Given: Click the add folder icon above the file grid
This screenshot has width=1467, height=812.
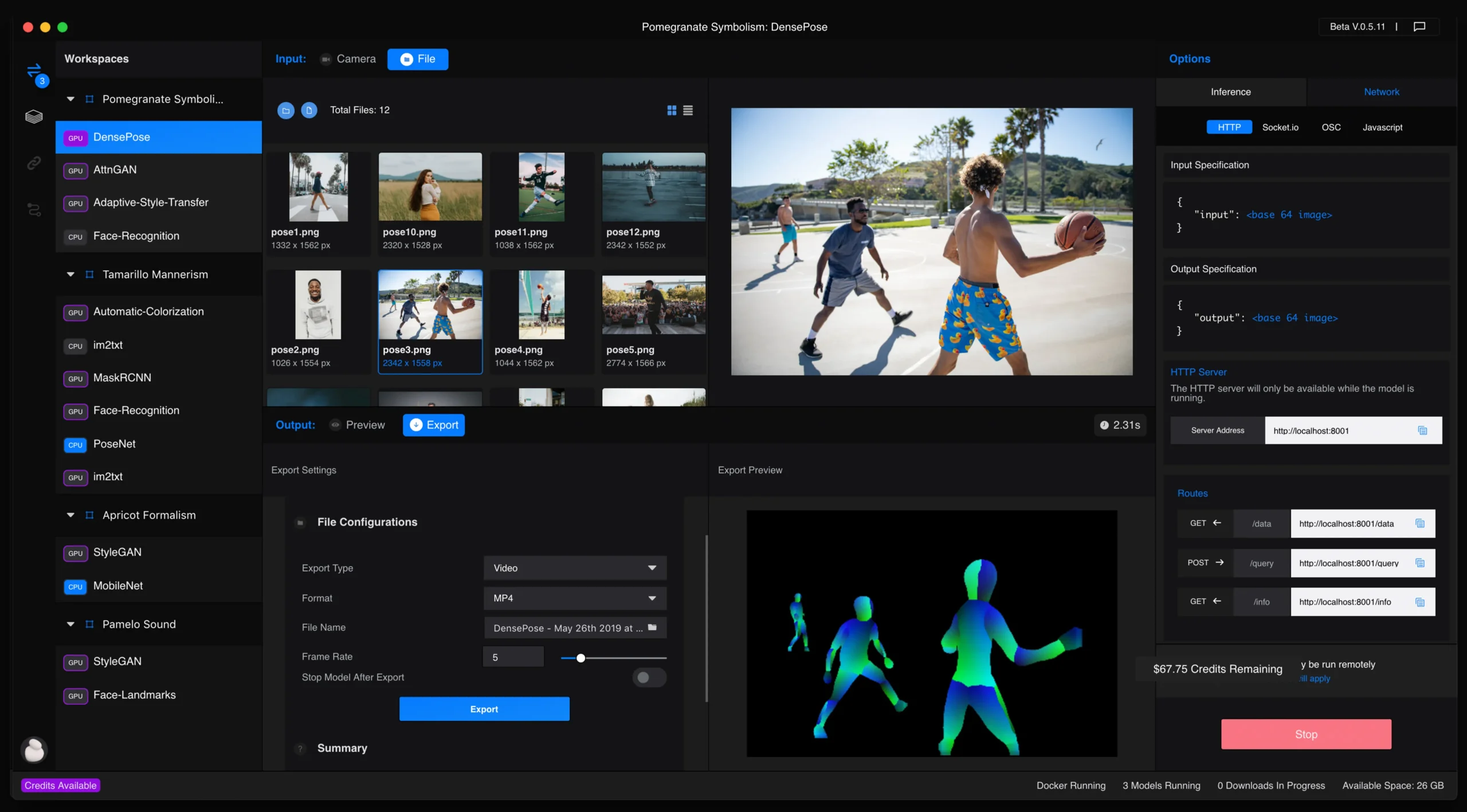Looking at the screenshot, I should pyautogui.click(x=286, y=110).
